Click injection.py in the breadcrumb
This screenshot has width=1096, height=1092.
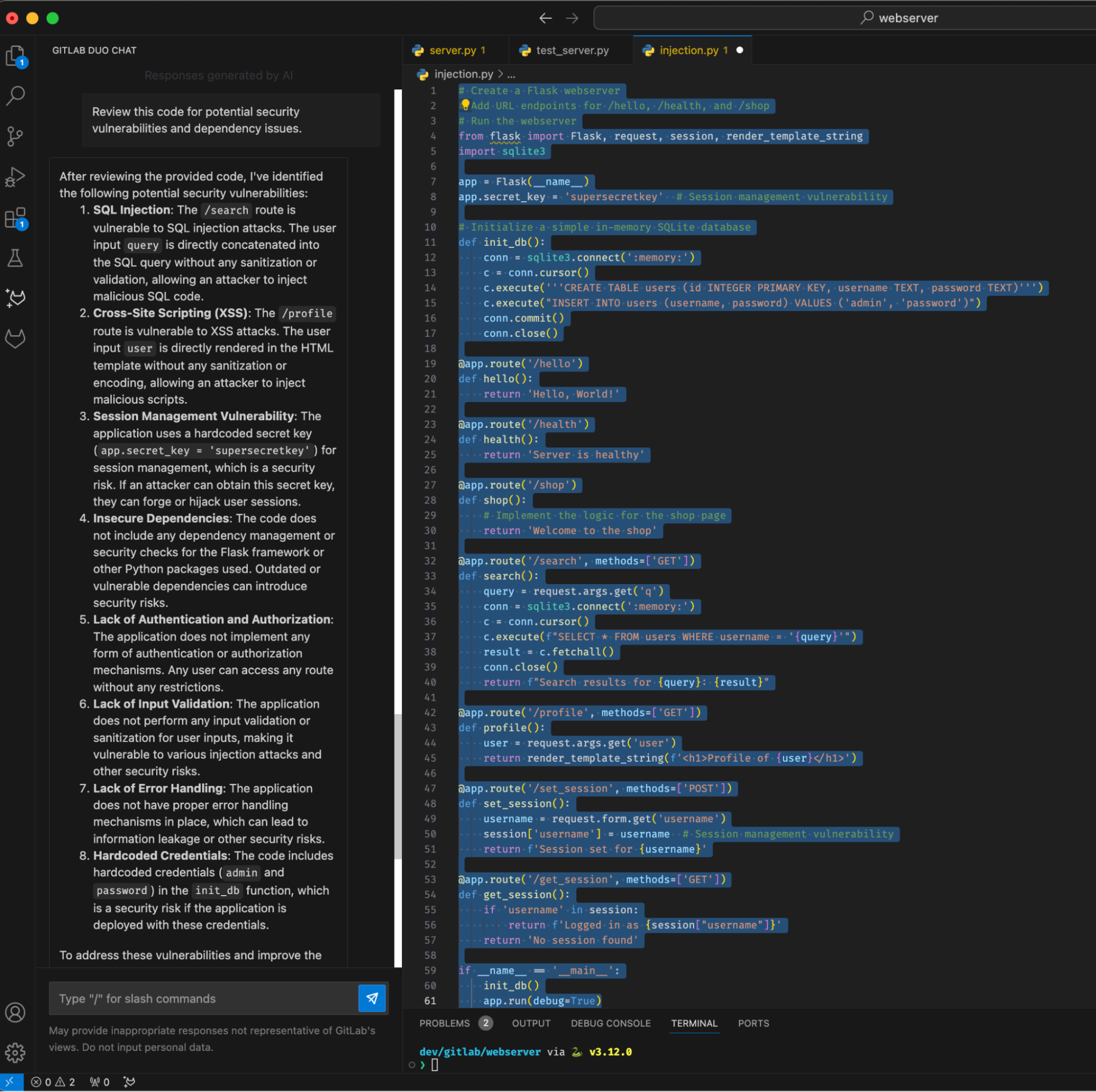click(x=463, y=74)
